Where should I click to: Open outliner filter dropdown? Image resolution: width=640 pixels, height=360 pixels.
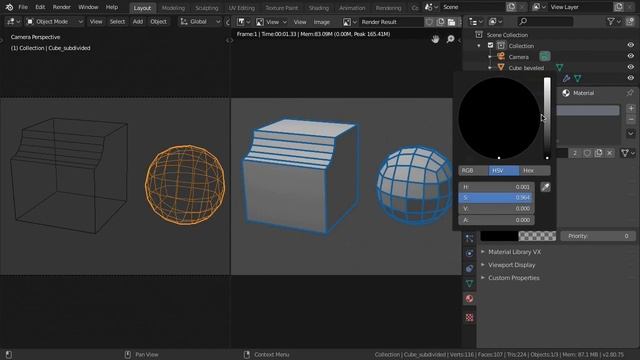tap(613, 21)
